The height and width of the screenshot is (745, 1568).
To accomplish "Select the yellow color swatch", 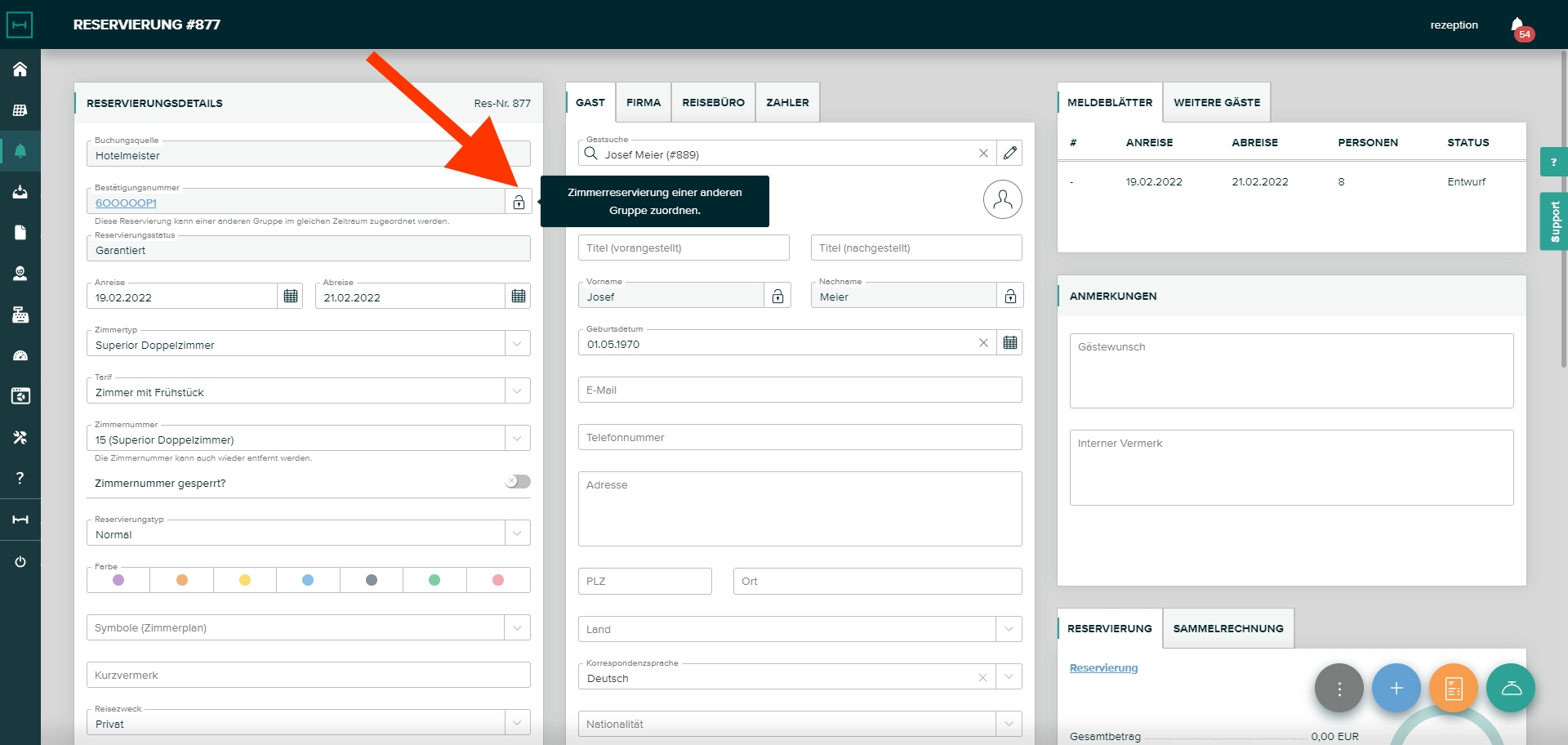I will pos(245,580).
